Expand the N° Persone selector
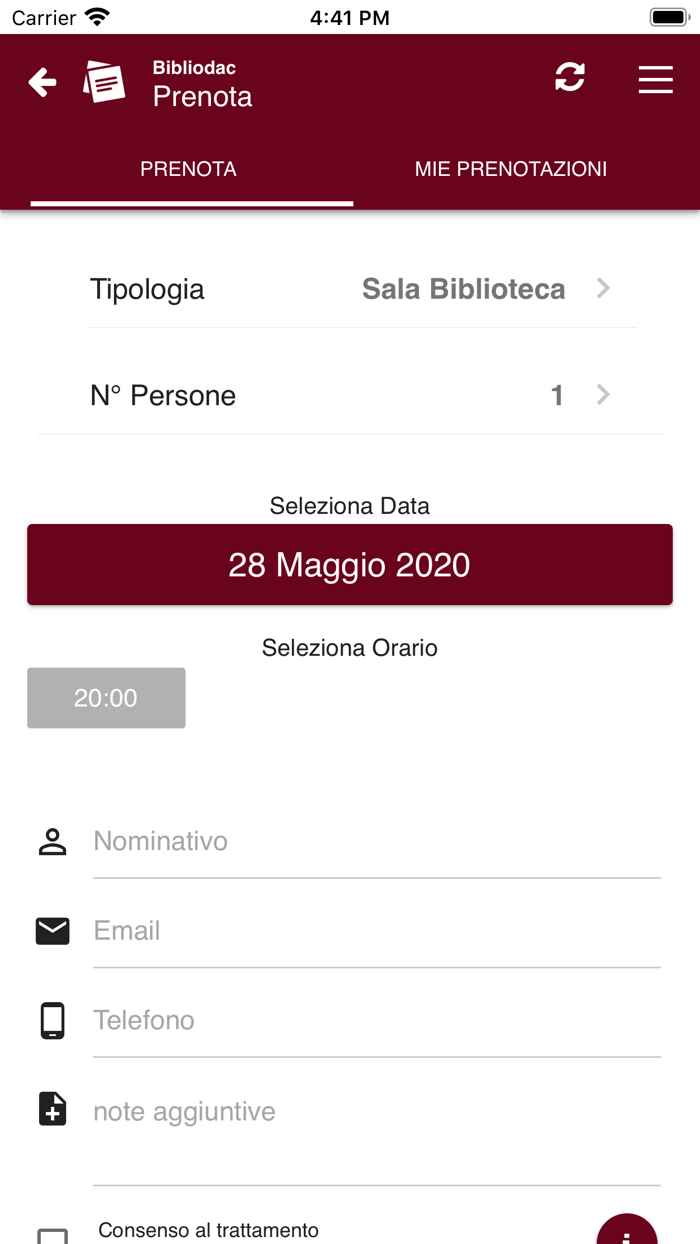 coord(350,395)
